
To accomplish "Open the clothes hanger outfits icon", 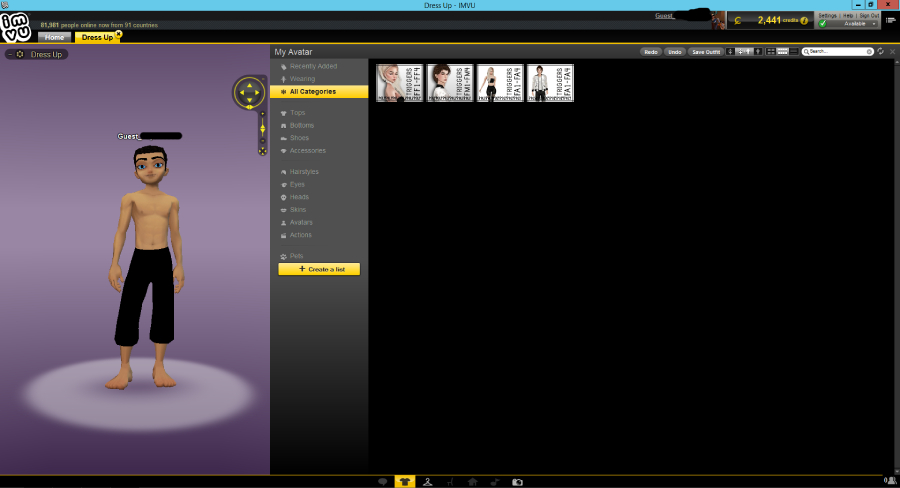I will click(428, 482).
